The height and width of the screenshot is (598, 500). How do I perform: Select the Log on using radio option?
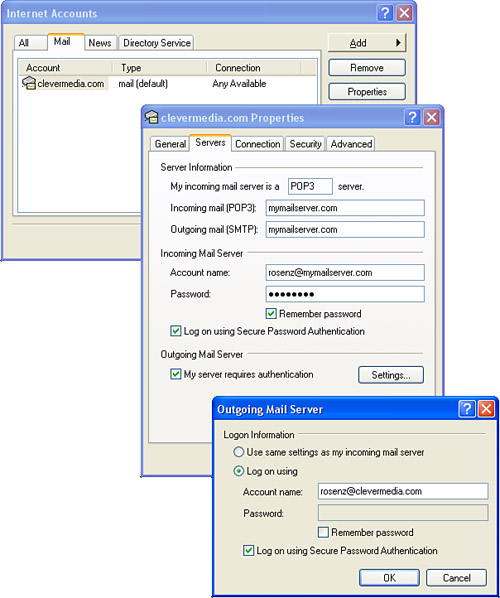click(x=238, y=471)
